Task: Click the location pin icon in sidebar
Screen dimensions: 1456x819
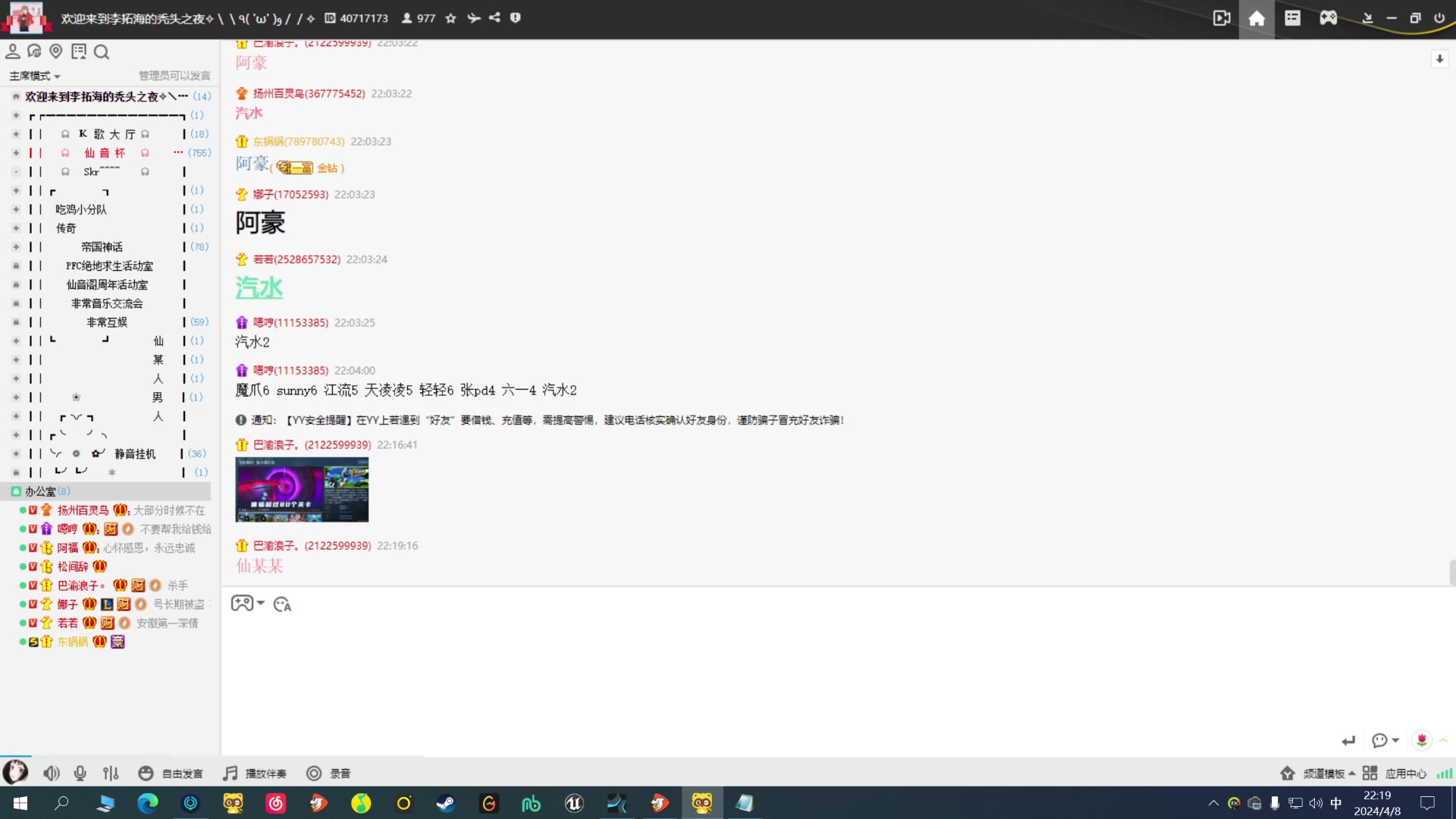Action: click(55, 51)
